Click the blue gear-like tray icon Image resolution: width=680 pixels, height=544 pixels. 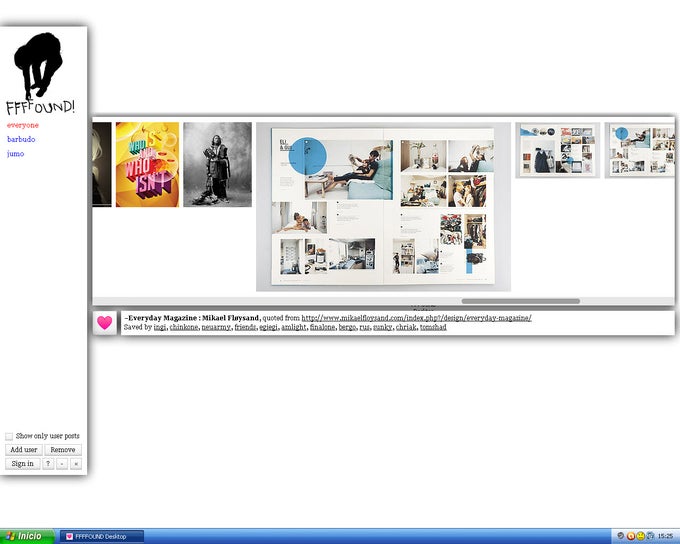[x=650, y=536]
